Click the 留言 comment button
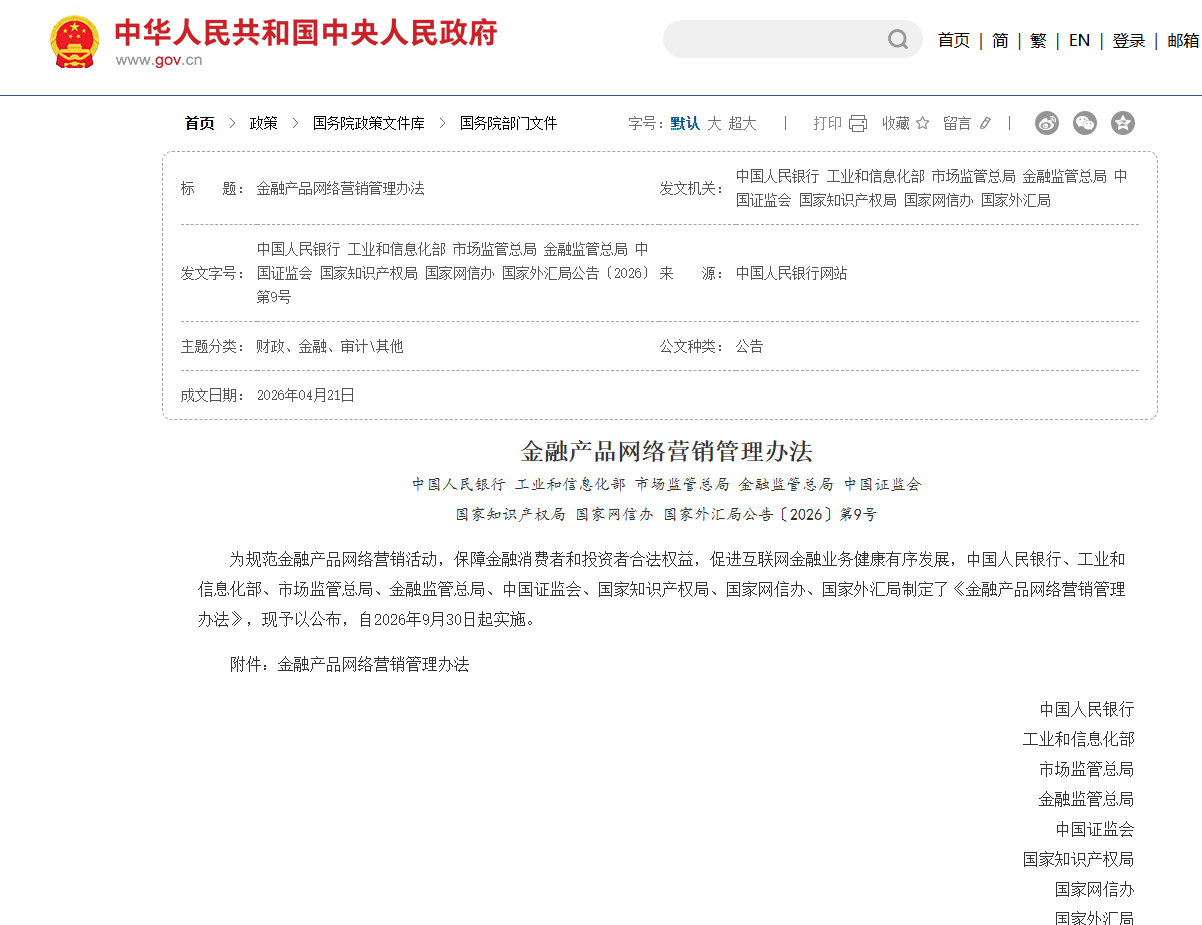1202x925 pixels. pos(957,123)
